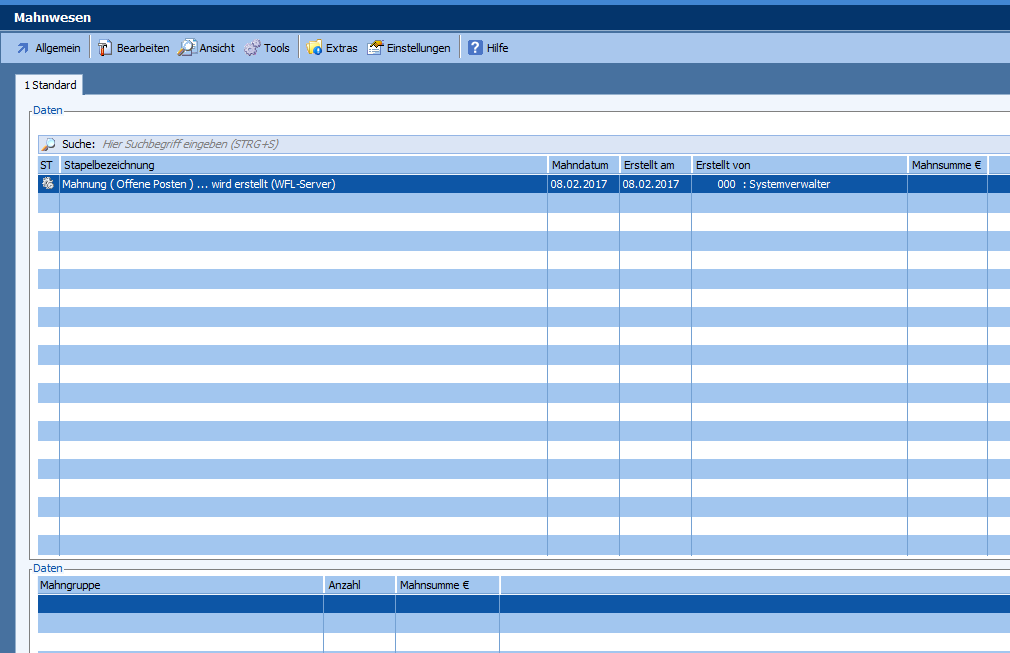Click the Allgemein arrow icon
Screen dimensions: 1010x653
(x=23, y=48)
